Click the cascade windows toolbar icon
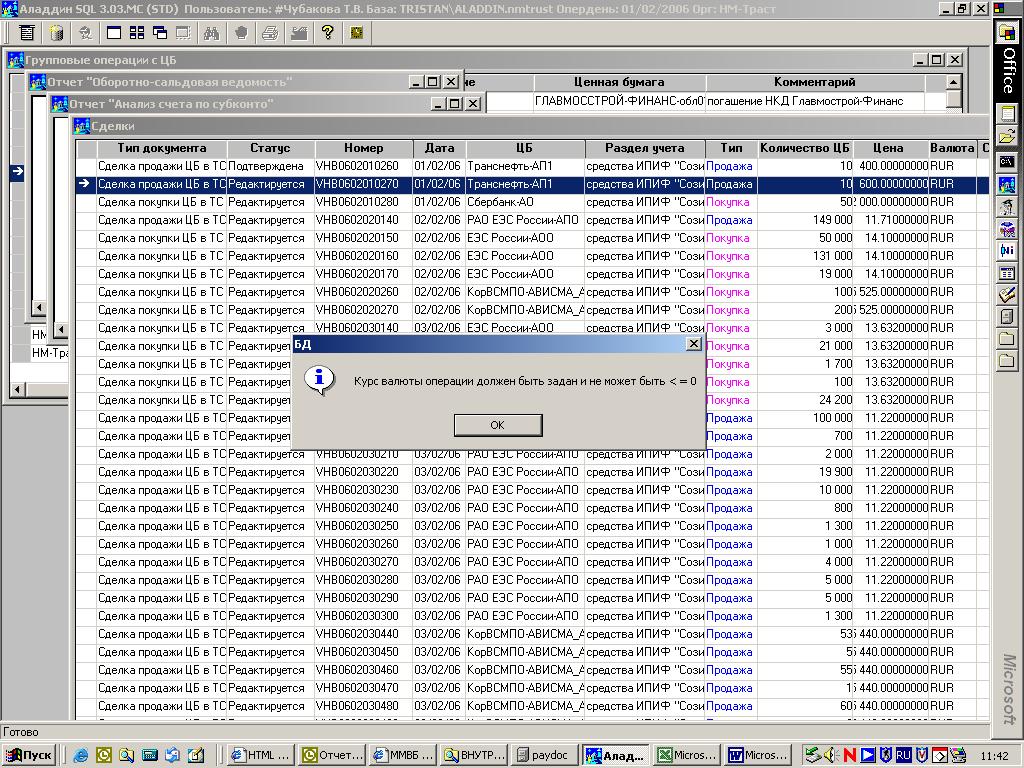 [x=159, y=33]
